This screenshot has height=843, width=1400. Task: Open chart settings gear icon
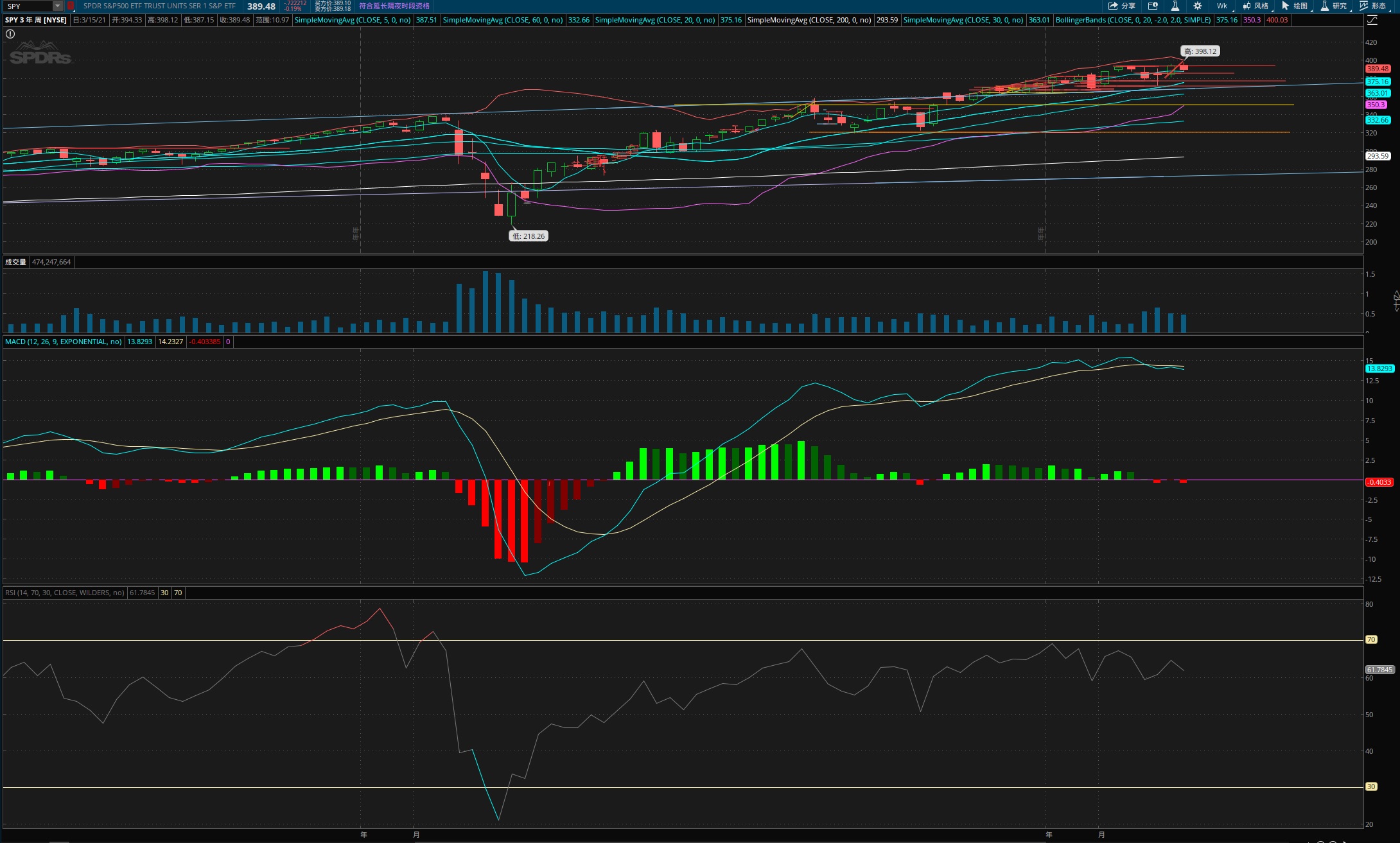(1198, 6)
